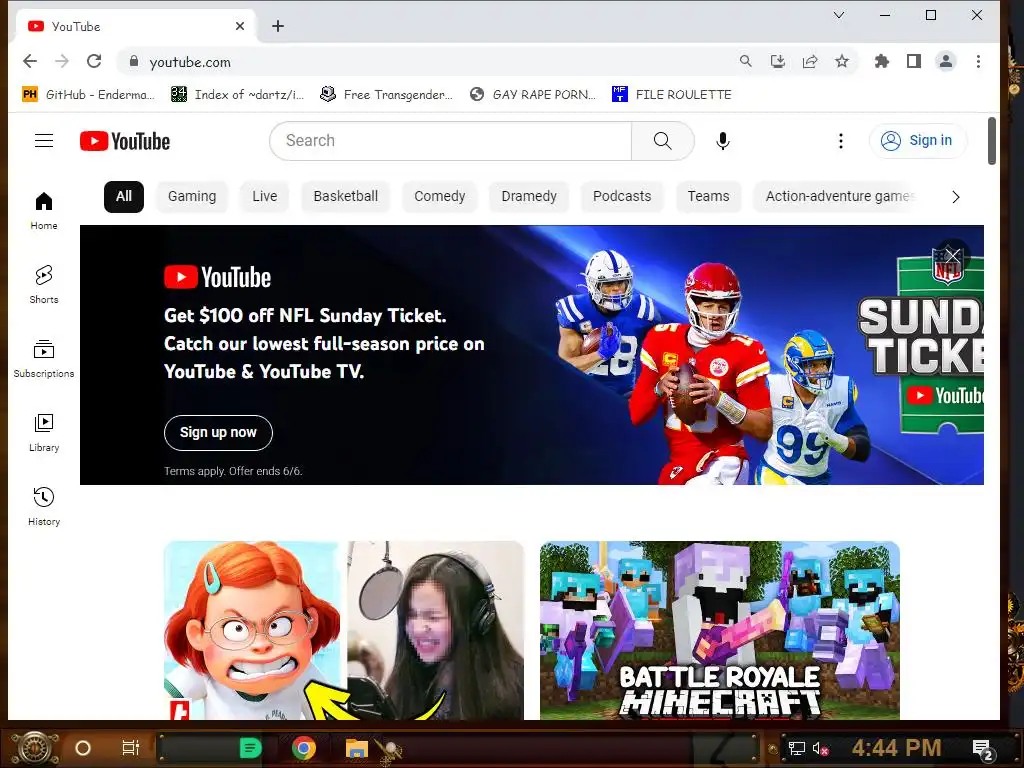
Task: Click the install app icon in address bar
Action: [x=777, y=61]
